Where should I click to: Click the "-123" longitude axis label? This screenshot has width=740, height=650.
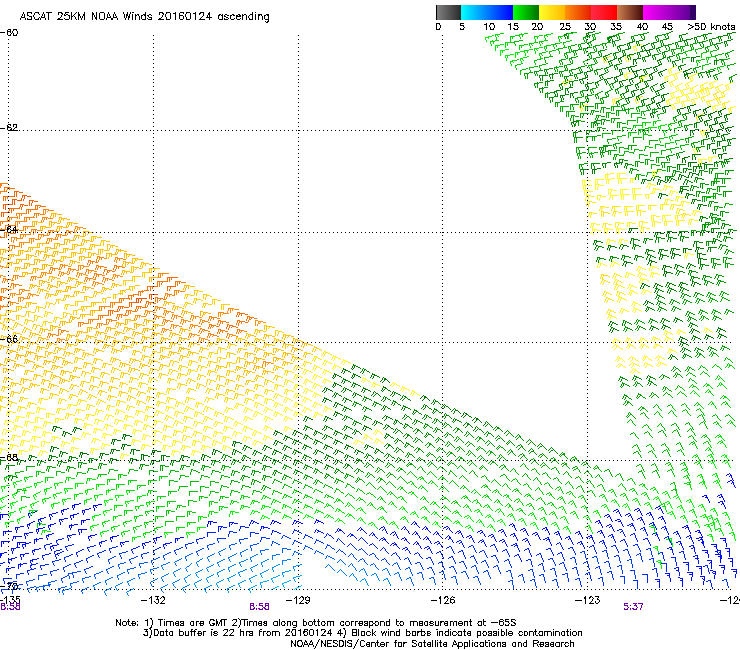pyautogui.click(x=588, y=600)
